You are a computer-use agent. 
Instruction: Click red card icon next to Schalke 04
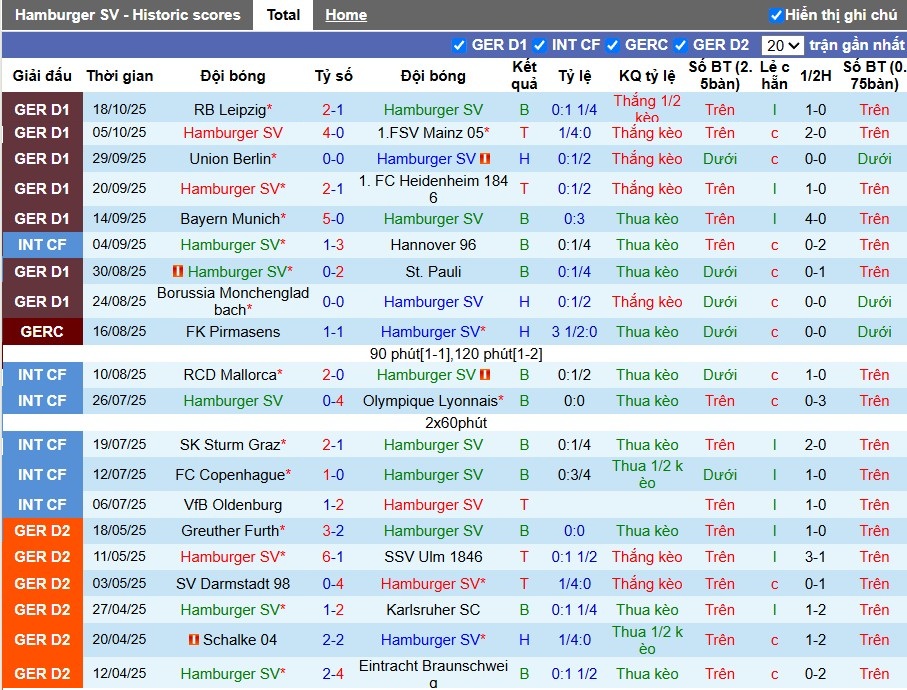pos(193,640)
